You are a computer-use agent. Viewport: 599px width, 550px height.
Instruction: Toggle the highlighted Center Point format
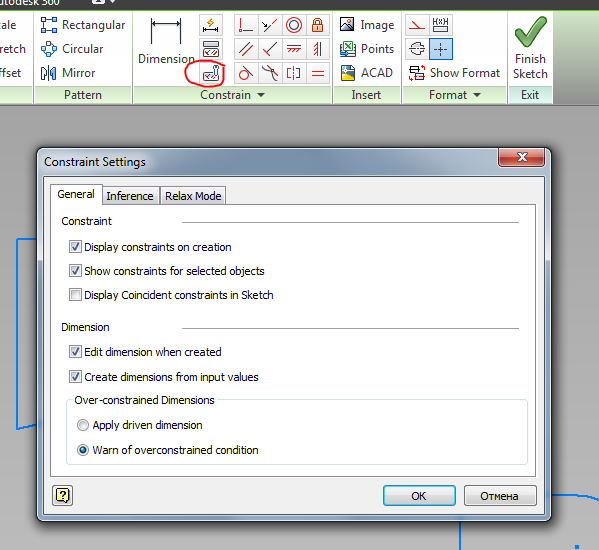(x=440, y=49)
